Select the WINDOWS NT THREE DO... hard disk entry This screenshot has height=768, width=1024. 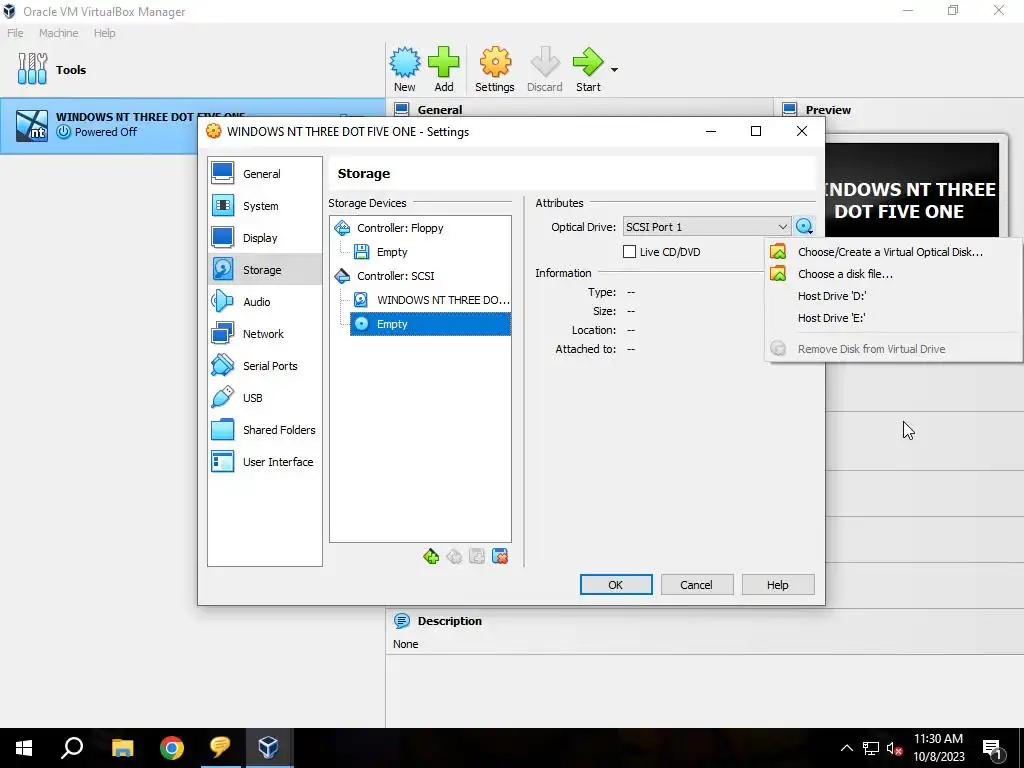pos(431,300)
